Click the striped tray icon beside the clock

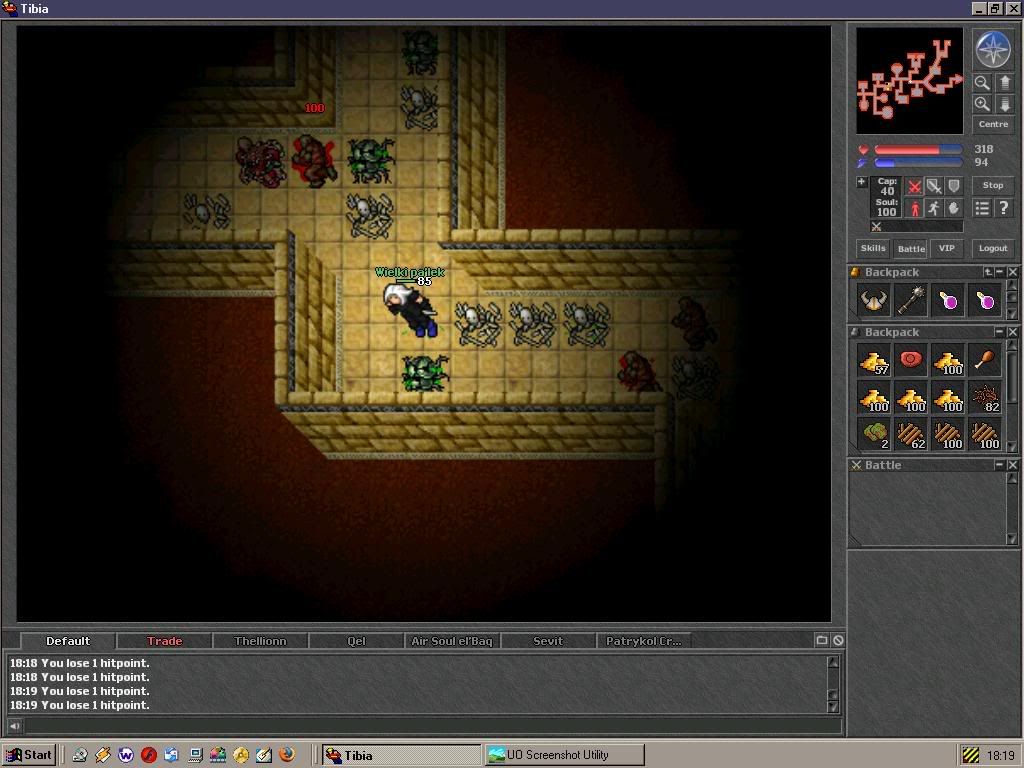point(971,755)
